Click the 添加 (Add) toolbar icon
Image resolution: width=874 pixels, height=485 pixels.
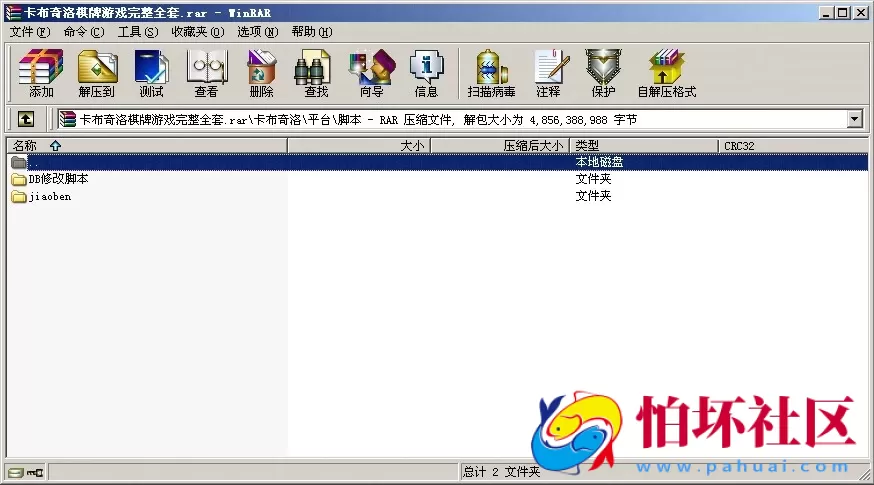tap(41, 73)
